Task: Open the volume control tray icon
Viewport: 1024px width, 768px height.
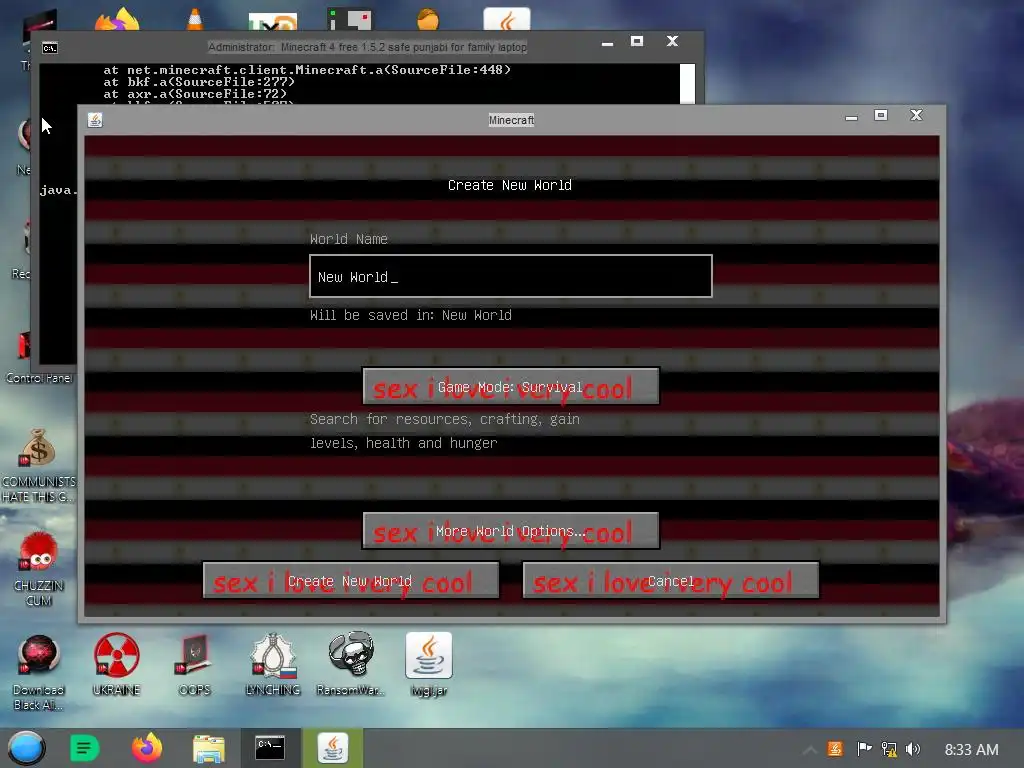Action: tap(914, 748)
